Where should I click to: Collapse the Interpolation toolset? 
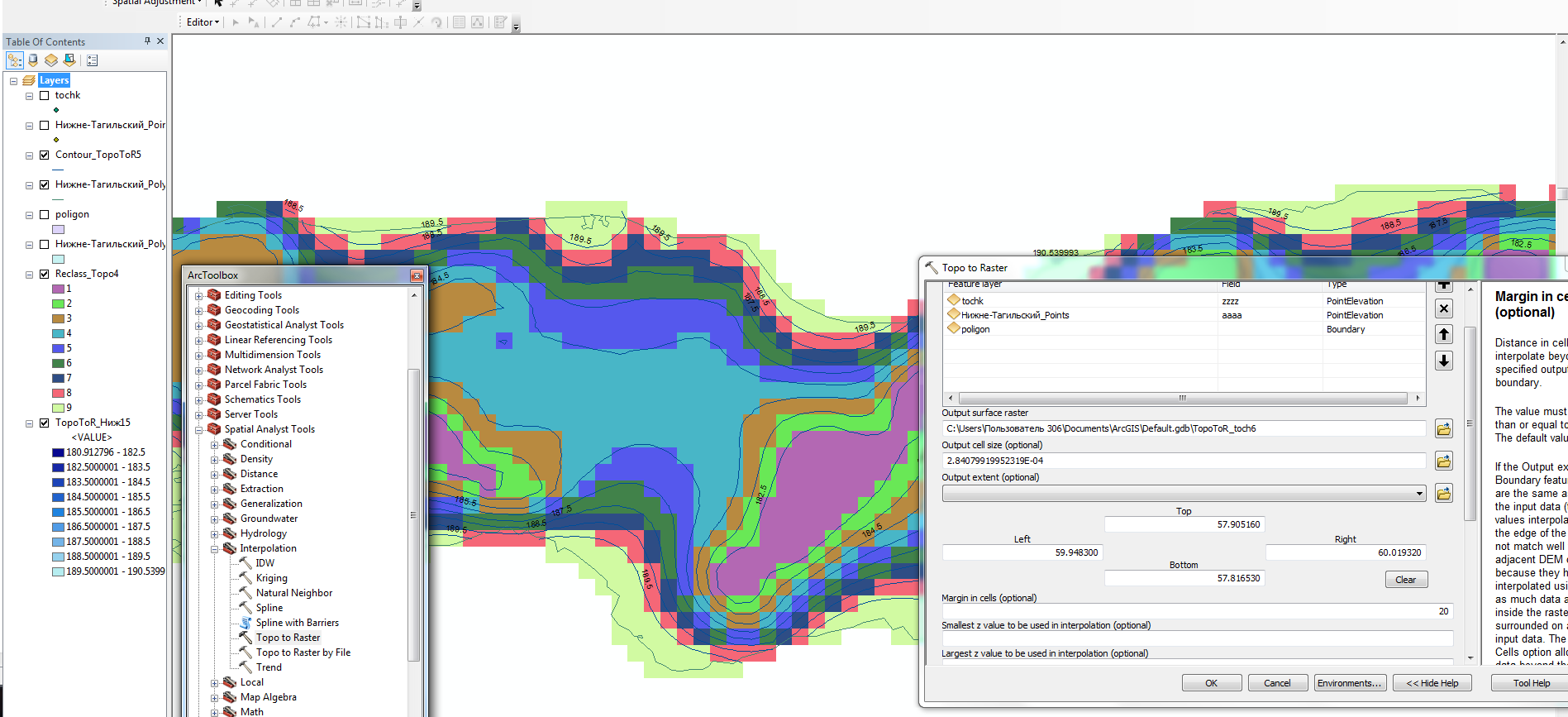215,548
